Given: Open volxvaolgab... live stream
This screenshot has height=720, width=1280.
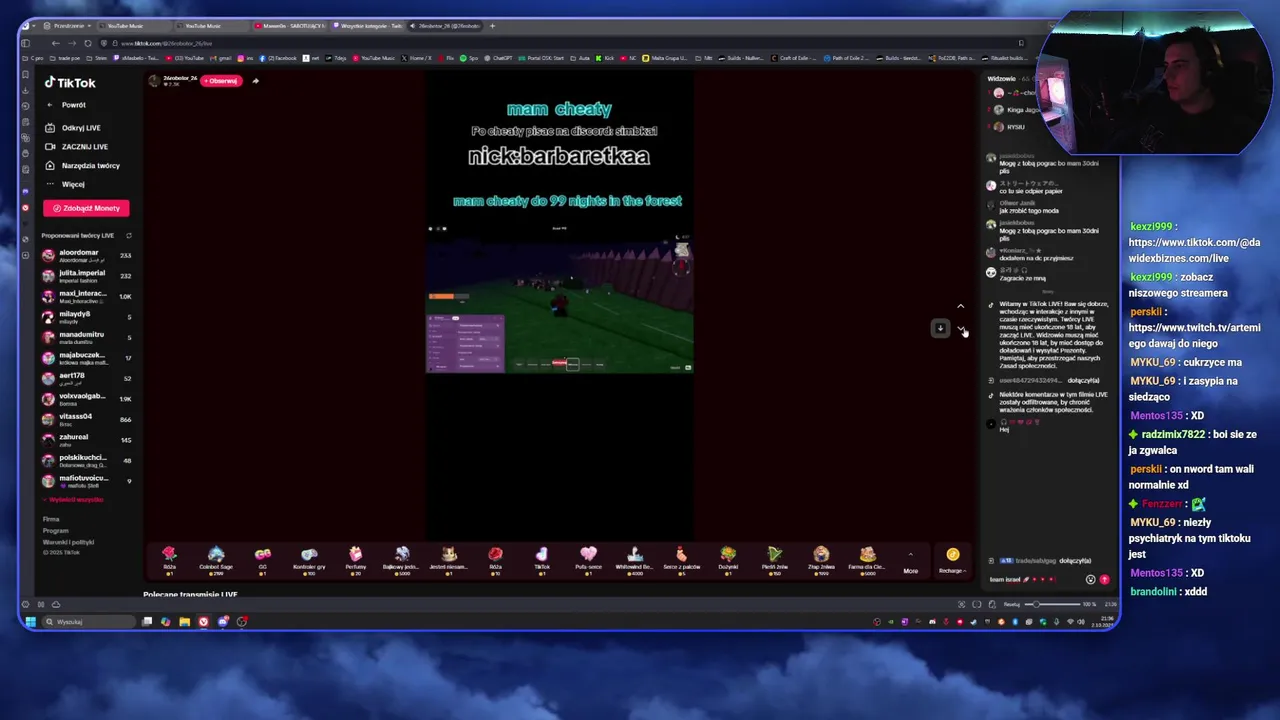Looking at the screenshot, I should [86, 398].
